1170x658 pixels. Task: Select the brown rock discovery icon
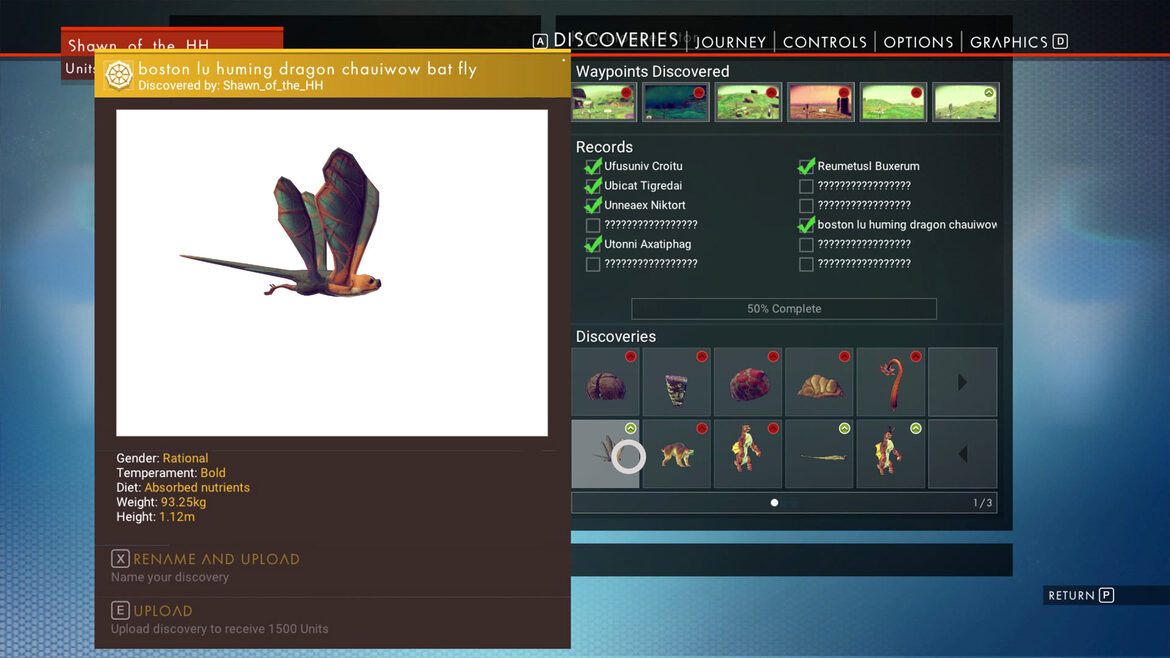(x=605, y=382)
